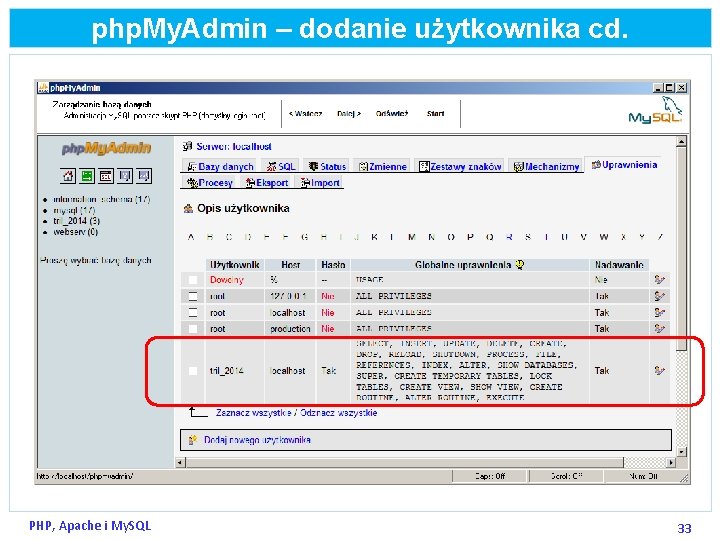Image resolution: width=720 pixels, height=540 pixels.
Task: Click the Użytkownik column header
Action: (x=235, y=265)
